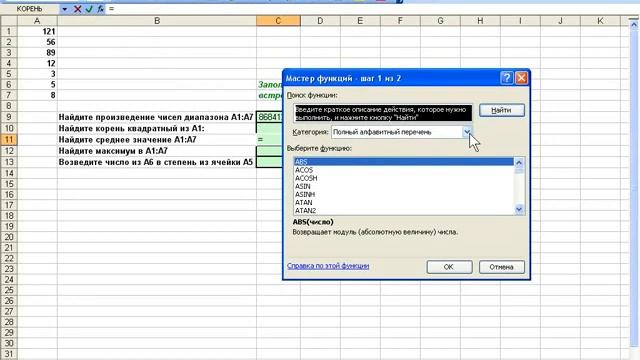Select ASIN in the function list

pos(403,186)
